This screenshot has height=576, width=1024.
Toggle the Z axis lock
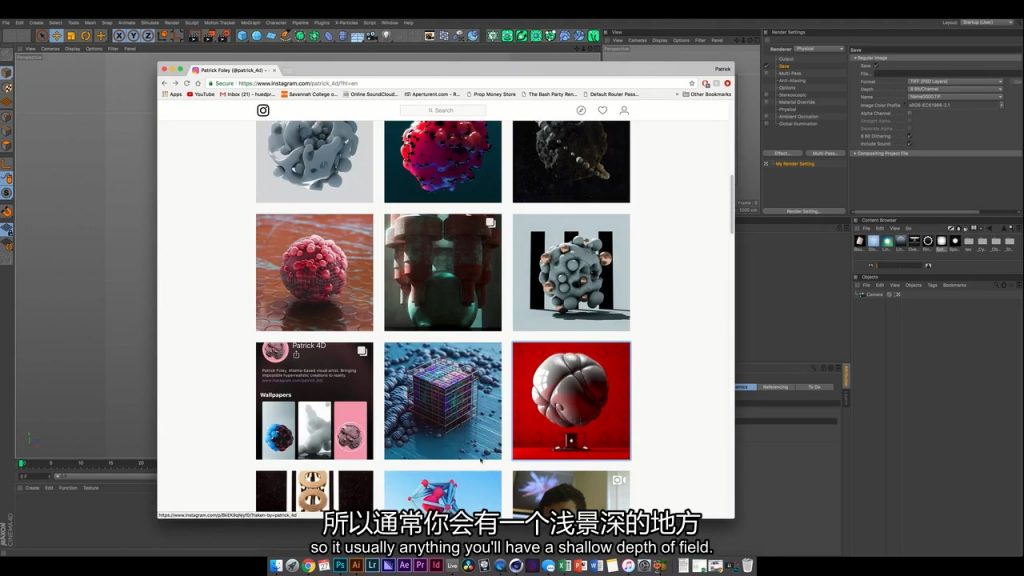(148, 36)
